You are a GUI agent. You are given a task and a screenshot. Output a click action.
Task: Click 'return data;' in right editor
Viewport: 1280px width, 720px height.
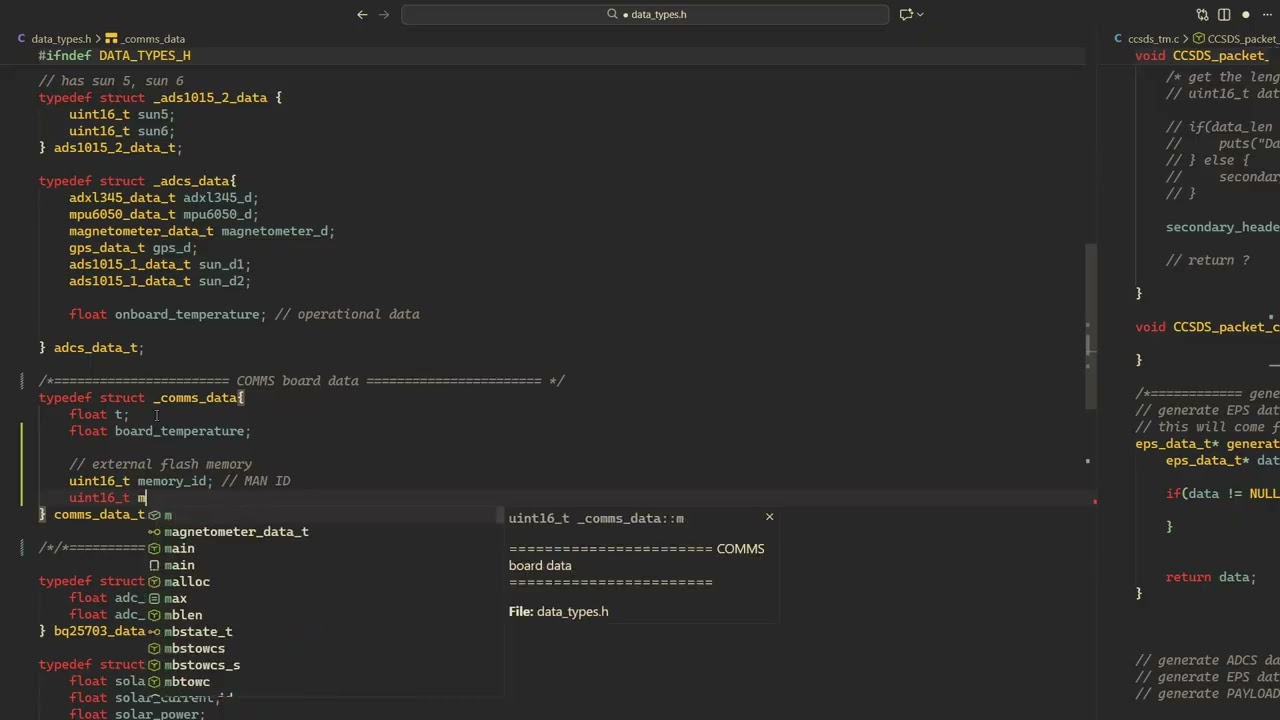pos(1211,577)
